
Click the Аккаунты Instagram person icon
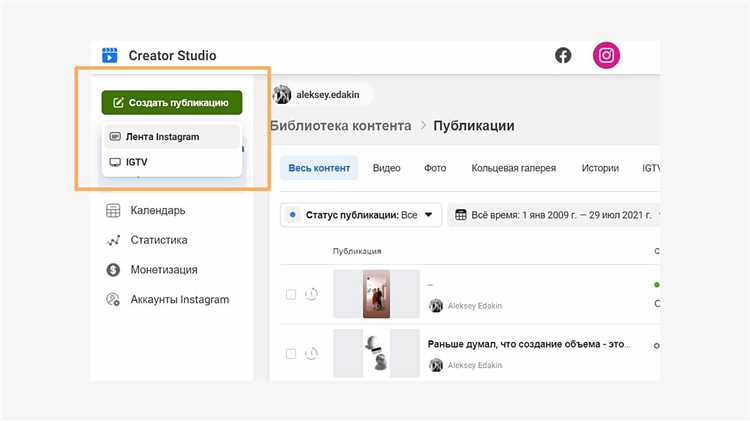pyautogui.click(x=113, y=299)
